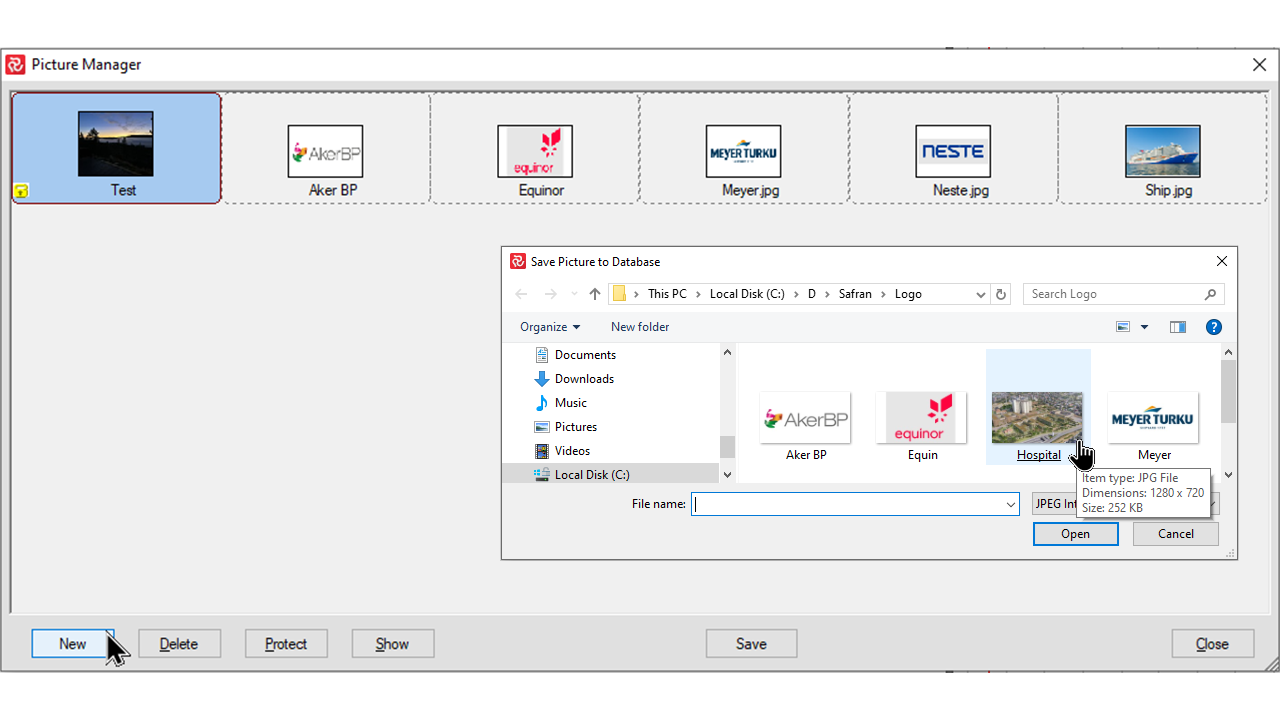
Task: Click the Open button
Action: coord(1075,534)
